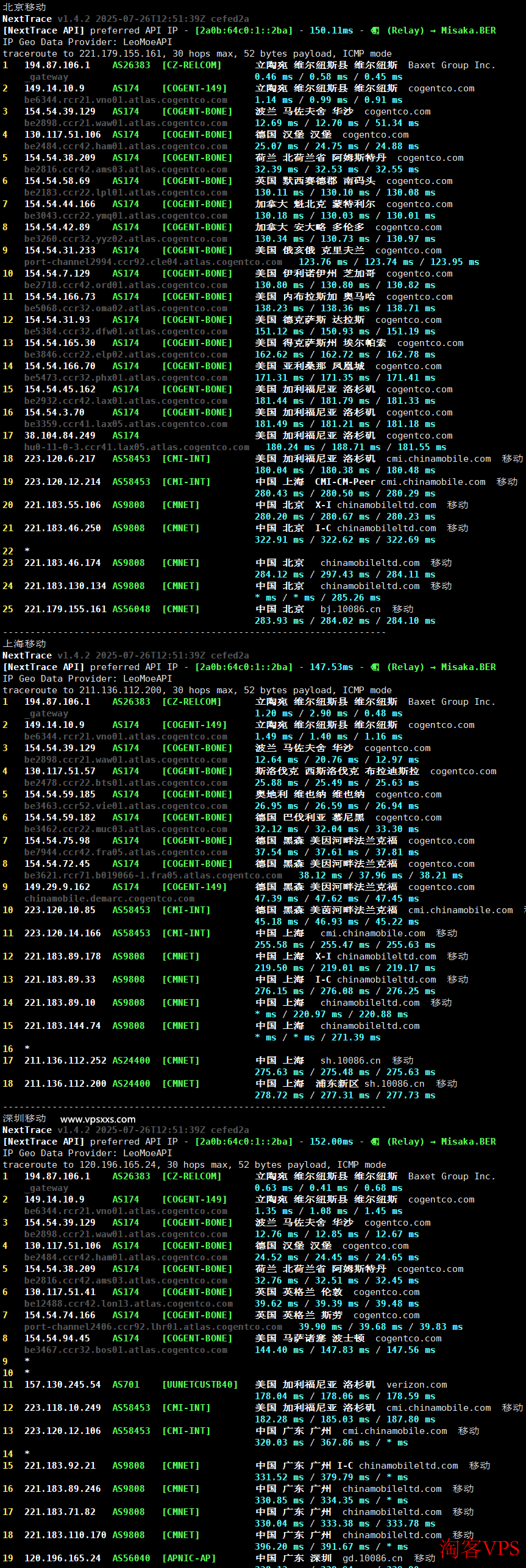Select the 'traceroute to 211.136.112.200' line
Screen dimensions: 526x1568
(197, 690)
